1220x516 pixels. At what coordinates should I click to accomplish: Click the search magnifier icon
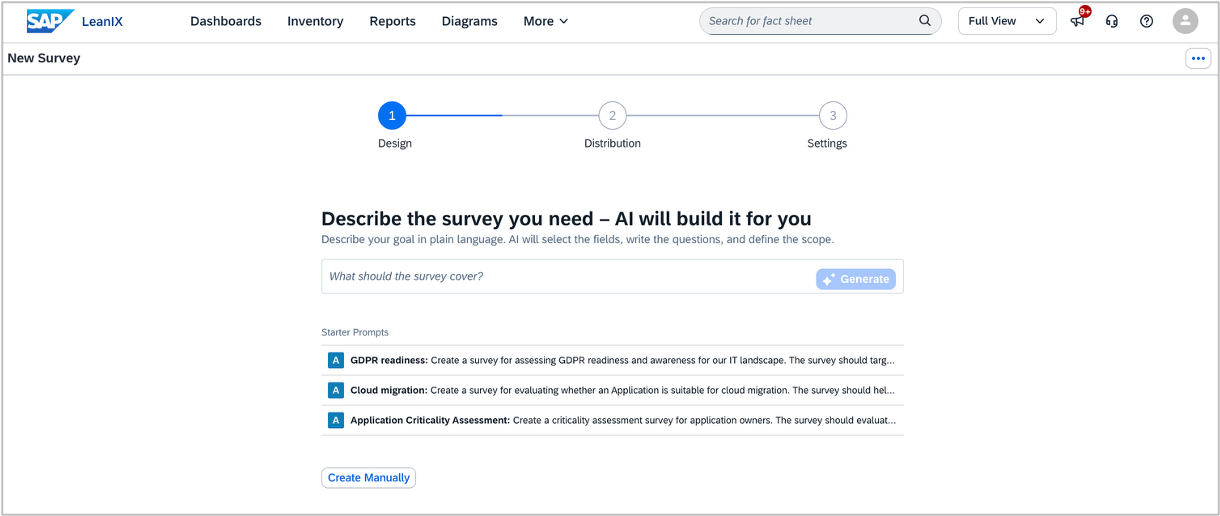(x=925, y=21)
